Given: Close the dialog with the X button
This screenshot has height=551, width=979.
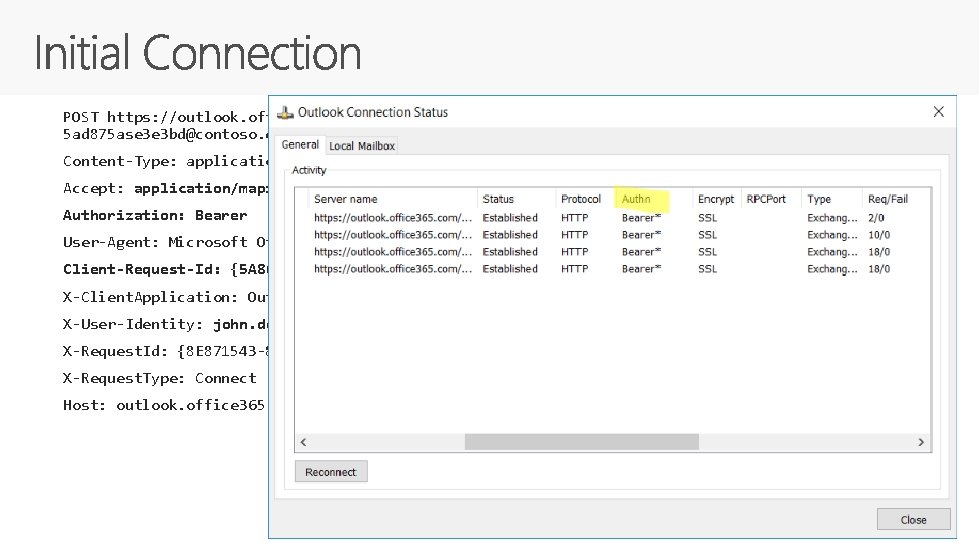Looking at the screenshot, I should coord(938,112).
